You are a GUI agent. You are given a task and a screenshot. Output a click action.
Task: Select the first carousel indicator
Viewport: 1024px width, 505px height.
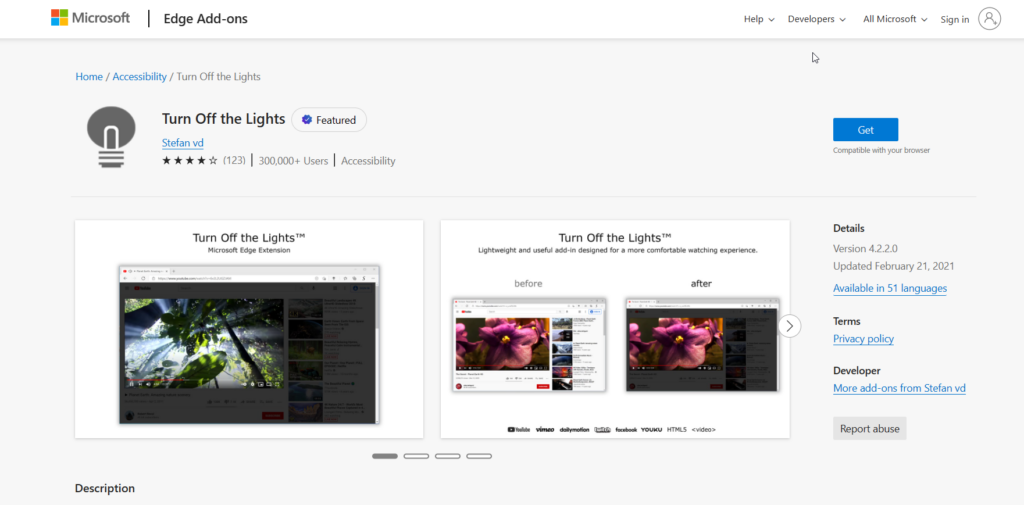[x=385, y=456]
